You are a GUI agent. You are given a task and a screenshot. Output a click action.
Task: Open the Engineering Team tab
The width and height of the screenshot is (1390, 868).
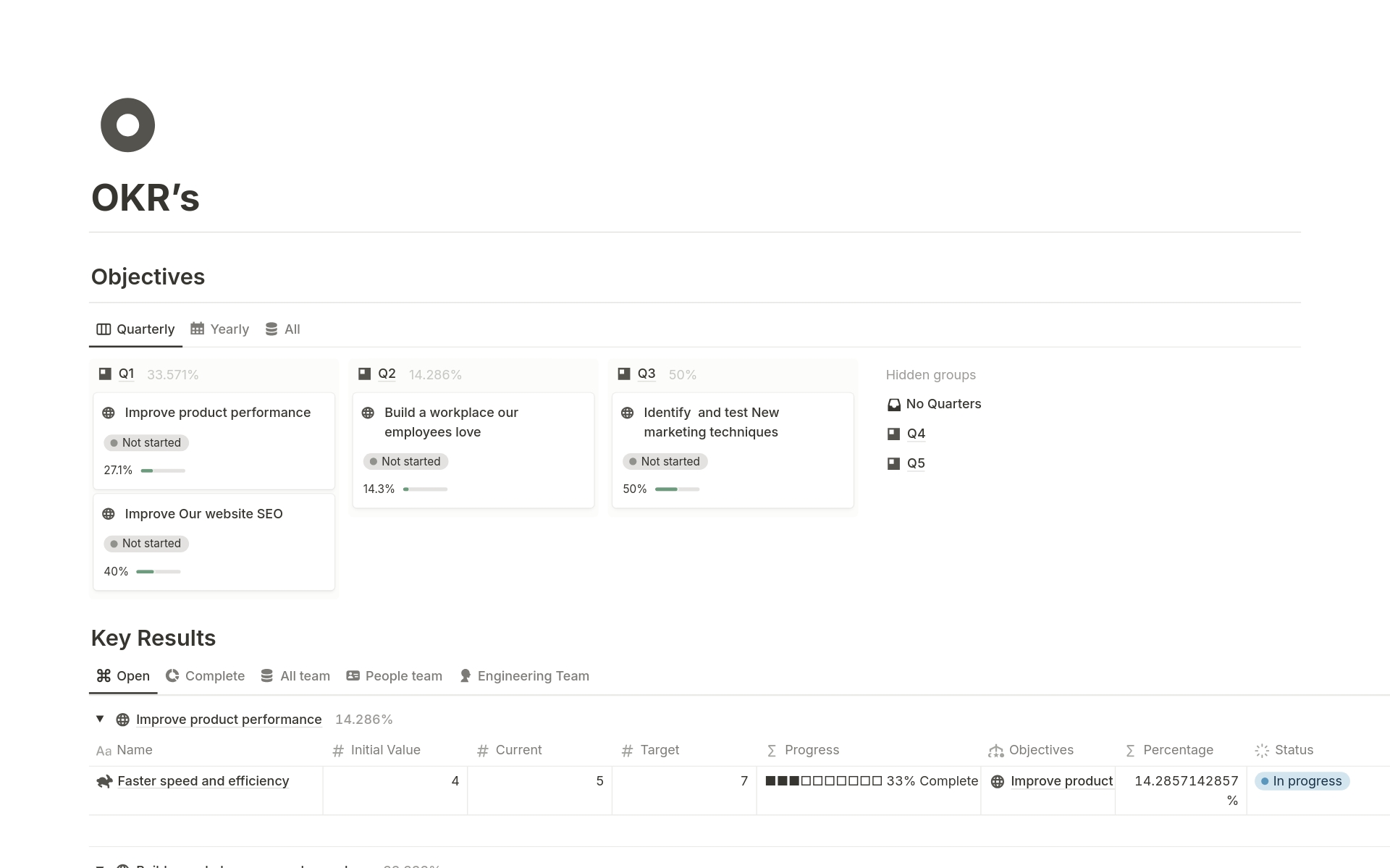point(525,676)
